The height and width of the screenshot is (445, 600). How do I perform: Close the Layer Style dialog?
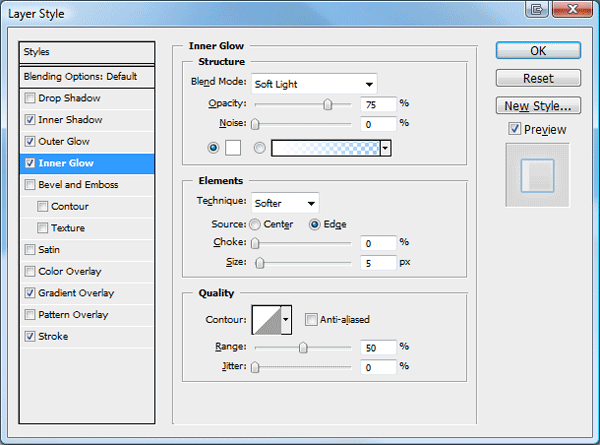coord(572,9)
